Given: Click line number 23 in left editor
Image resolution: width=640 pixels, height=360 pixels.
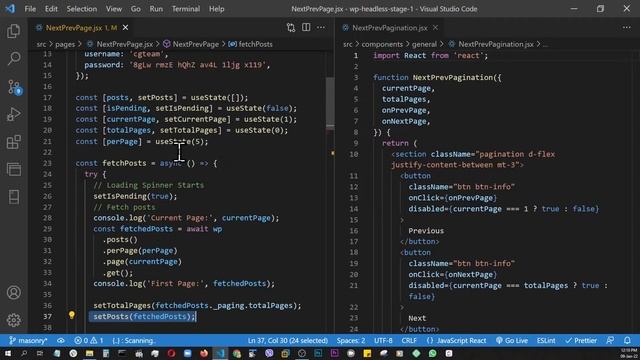Looking at the screenshot, I should tap(47, 163).
